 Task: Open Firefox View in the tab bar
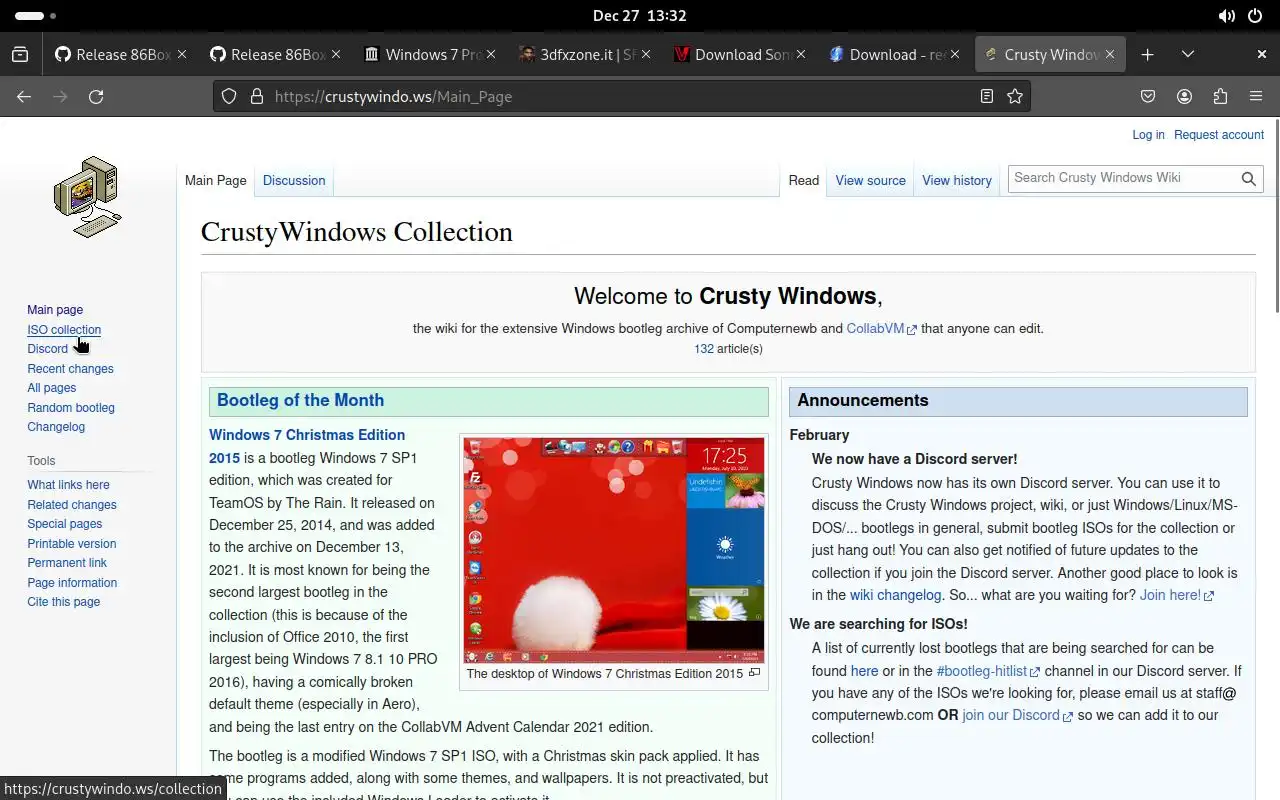[20, 54]
